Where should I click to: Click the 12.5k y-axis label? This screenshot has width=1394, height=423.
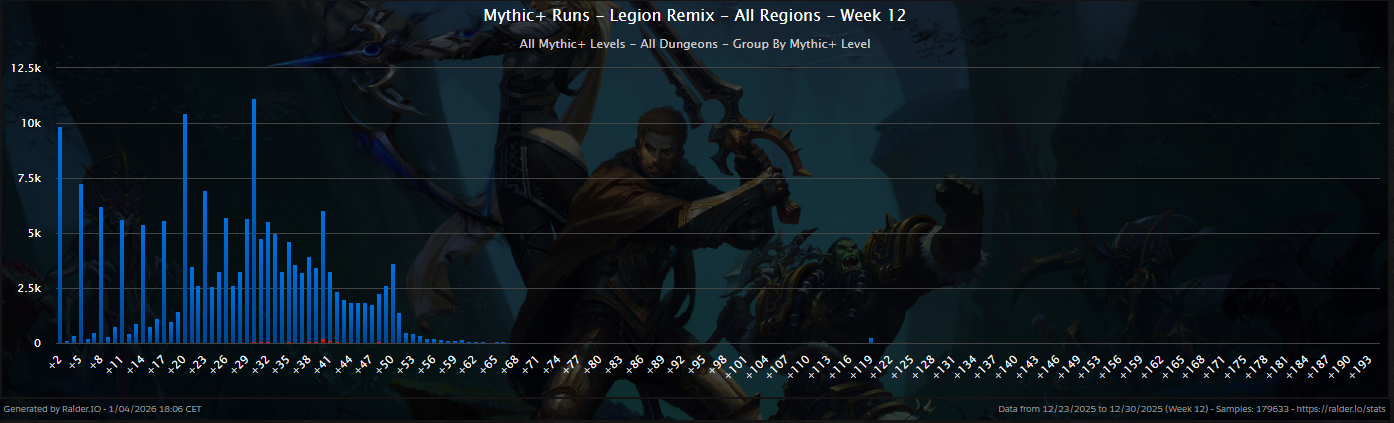tap(25, 68)
